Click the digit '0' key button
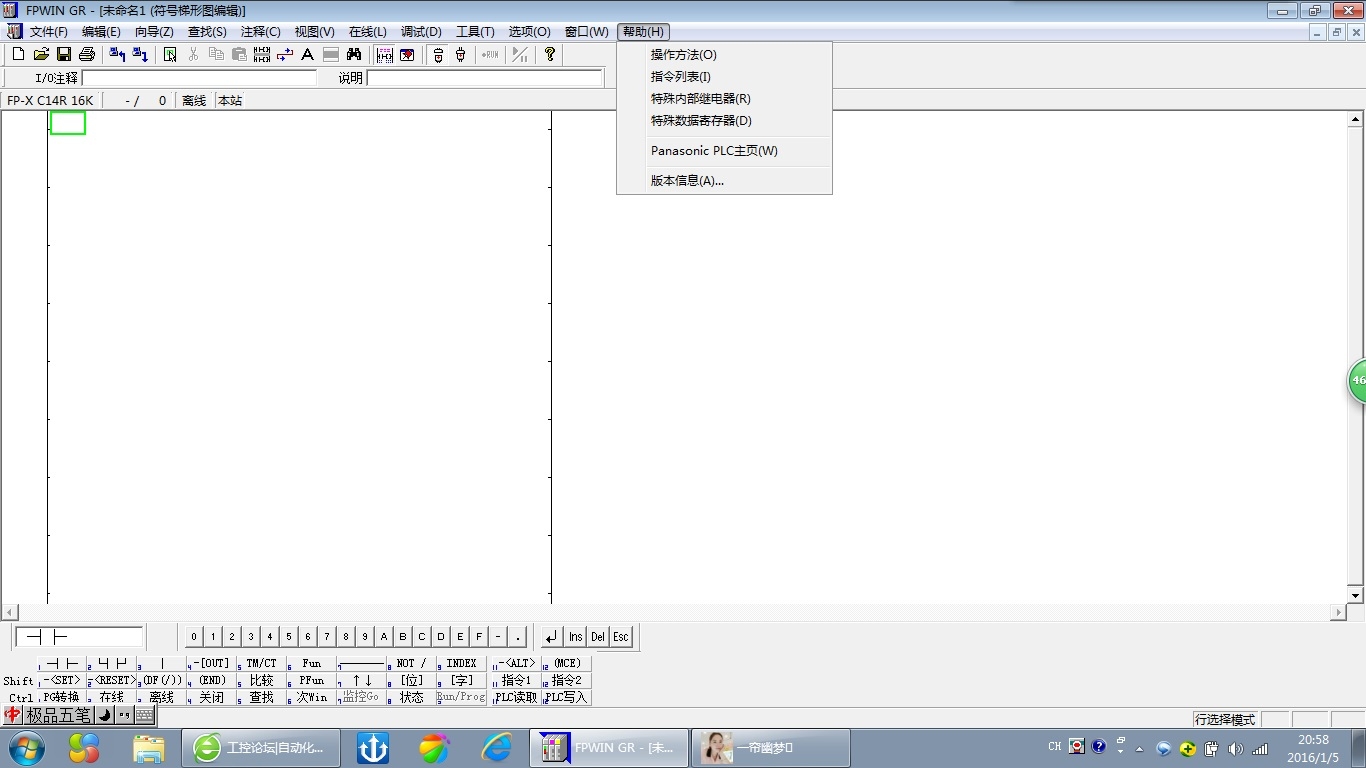Viewport: 1366px width, 768px height. (x=194, y=637)
